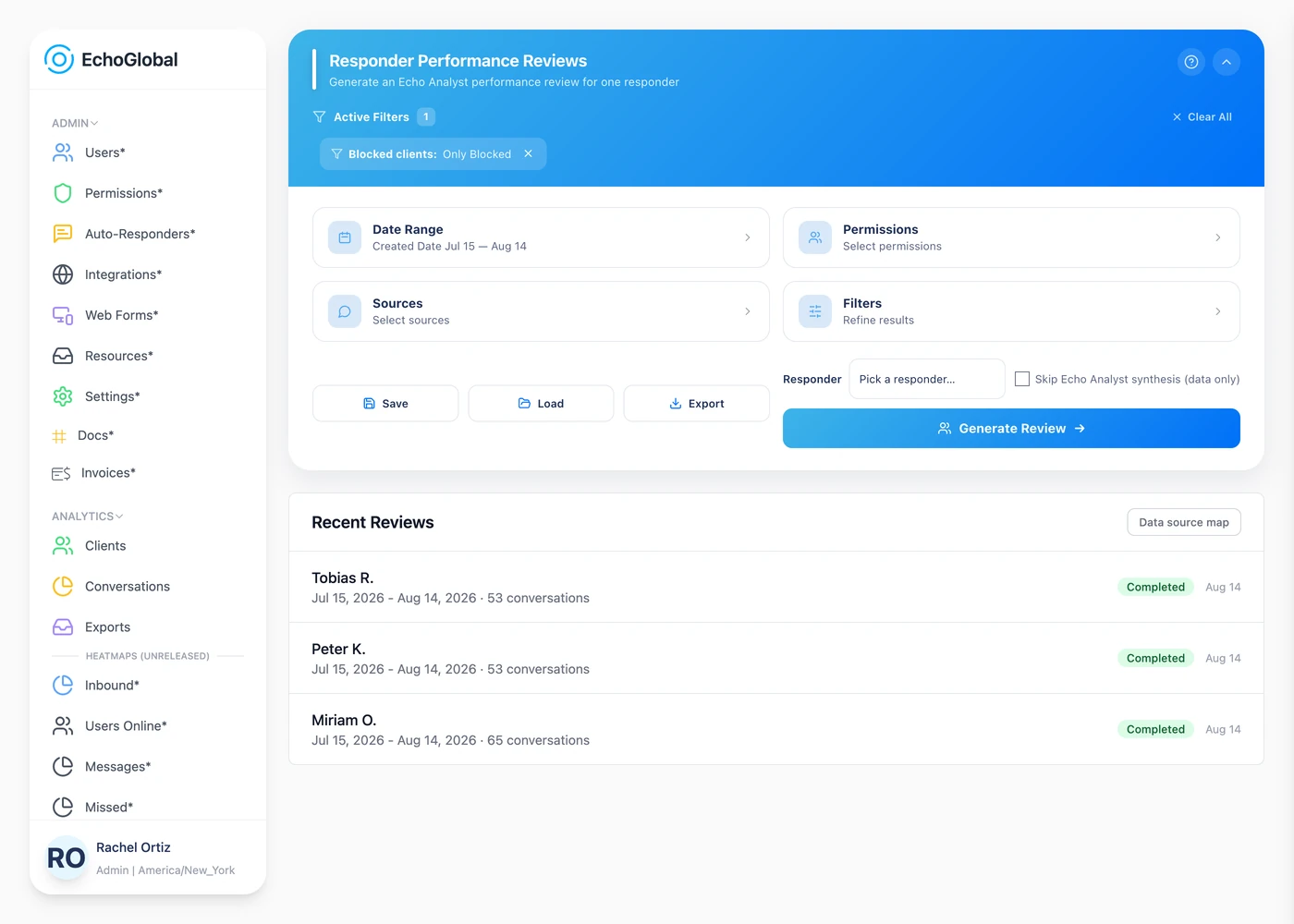Open Exports tray icon
This screenshot has height=924, width=1294.
pos(63,627)
